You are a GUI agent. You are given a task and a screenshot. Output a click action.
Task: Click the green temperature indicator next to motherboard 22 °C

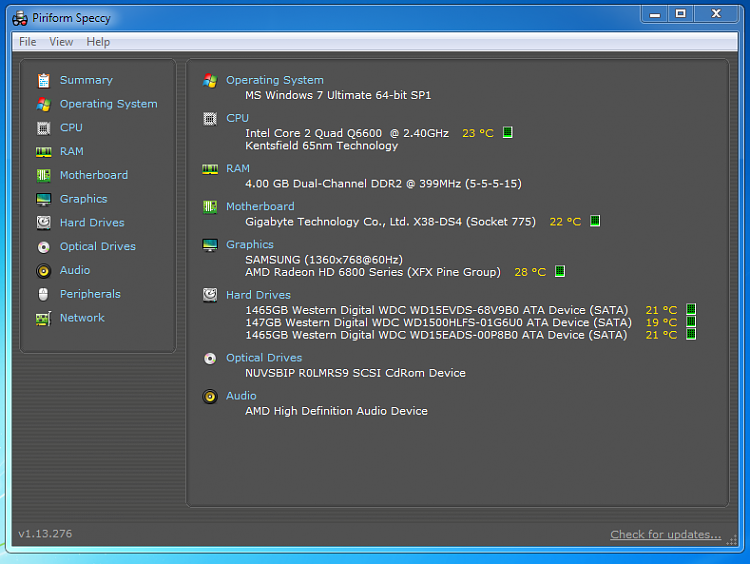tap(595, 221)
